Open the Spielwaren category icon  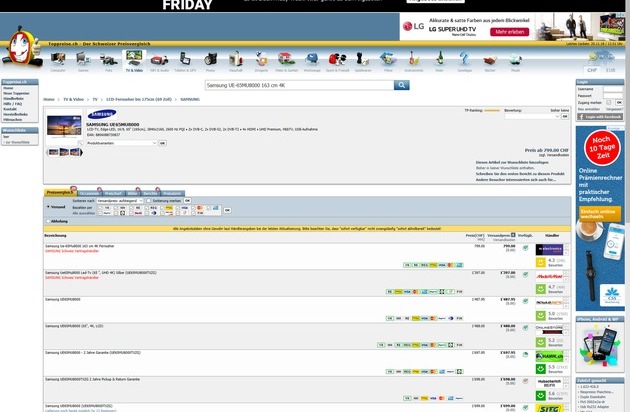363,60
